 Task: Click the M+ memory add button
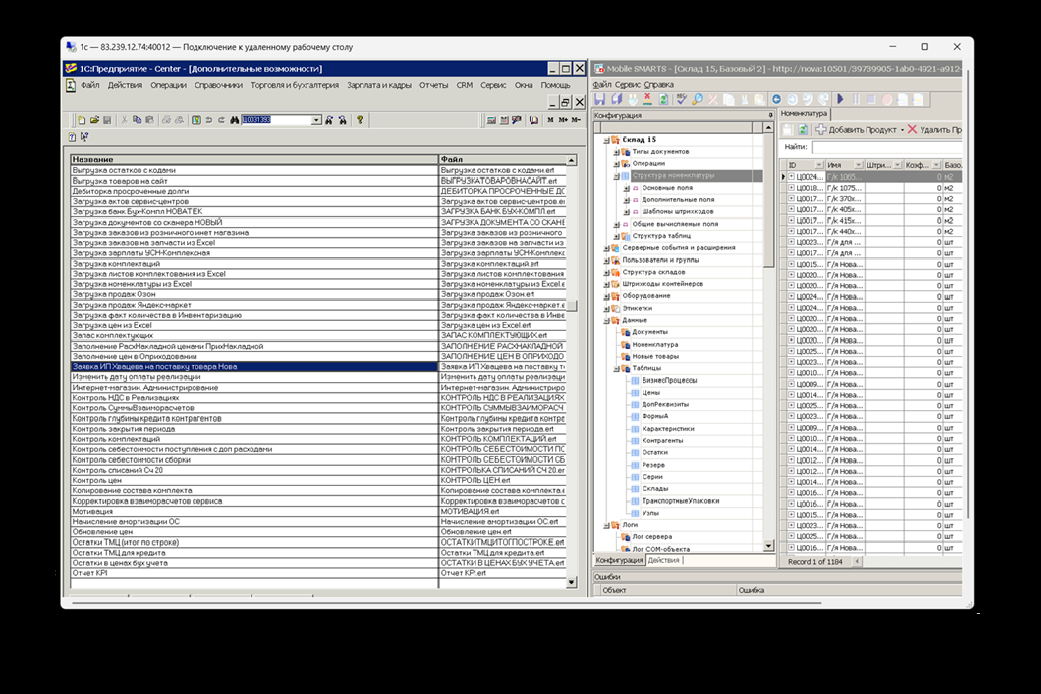[563, 120]
